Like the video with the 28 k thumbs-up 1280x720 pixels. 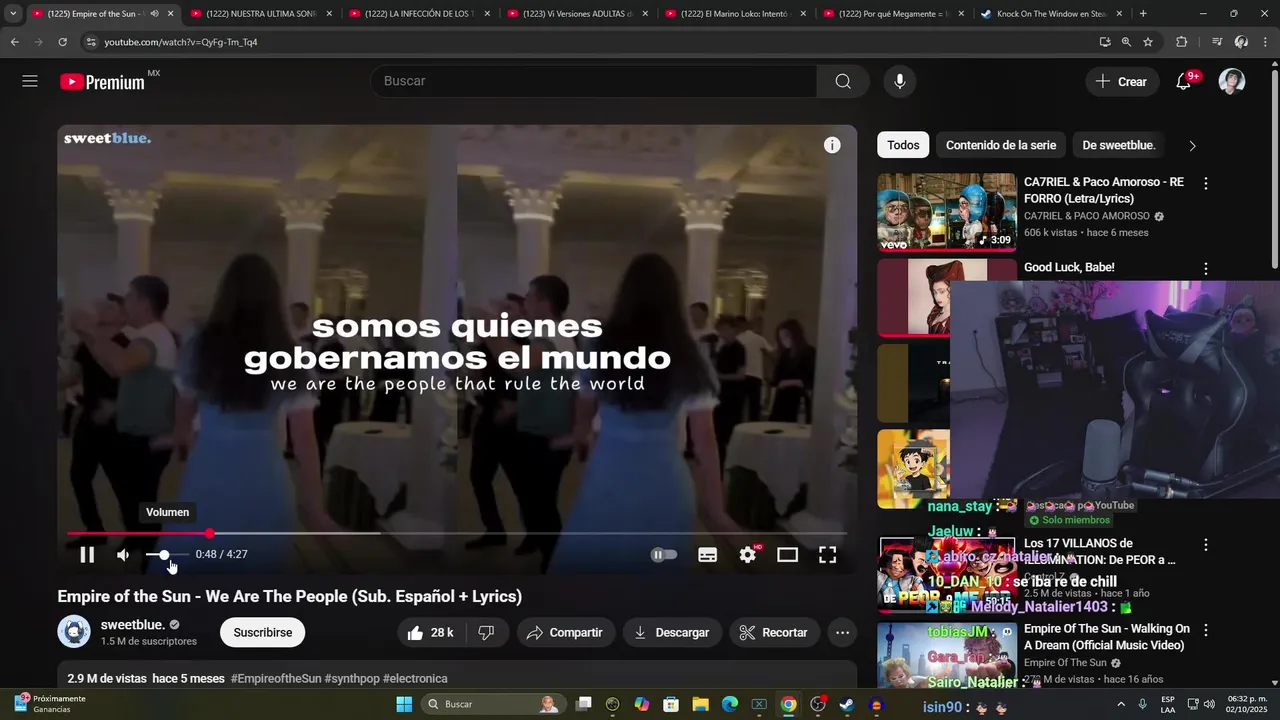click(430, 633)
